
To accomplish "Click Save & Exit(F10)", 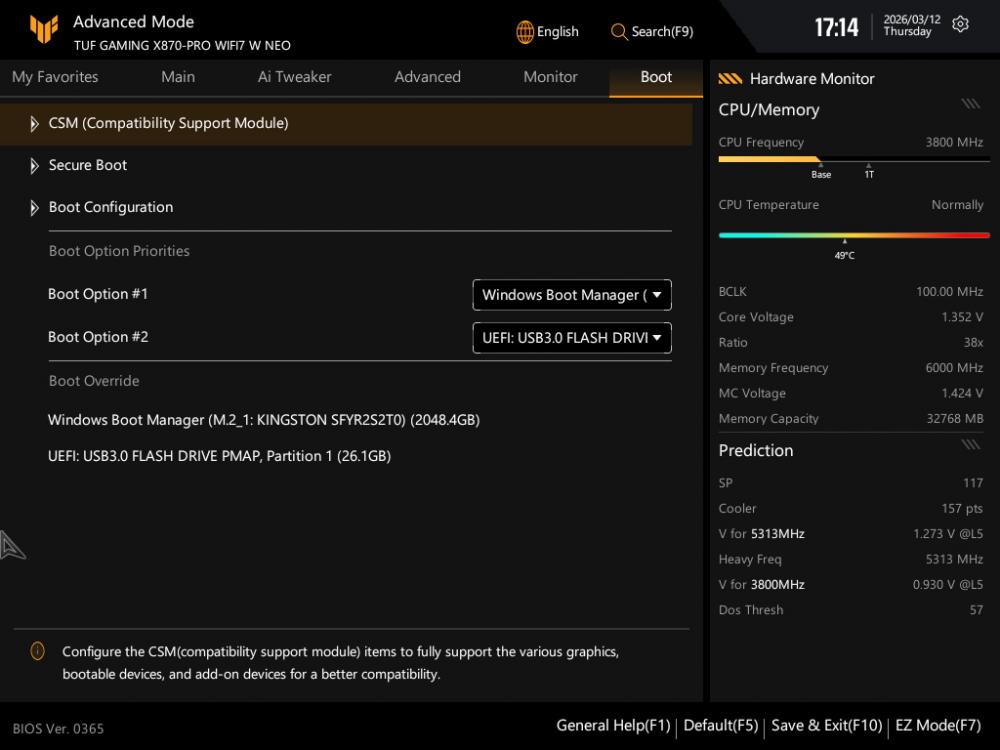I will pyautogui.click(x=826, y=726).
